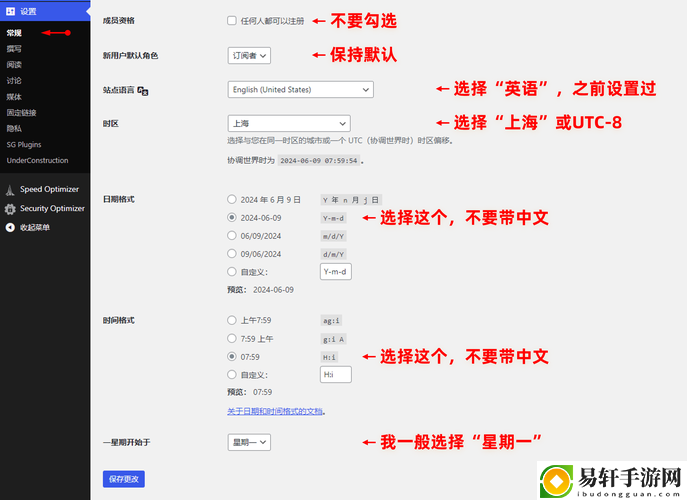This screenshot has height=500, width=687.
Task: Open the UnderConstruction submenu item
Action: coord(38,160)
